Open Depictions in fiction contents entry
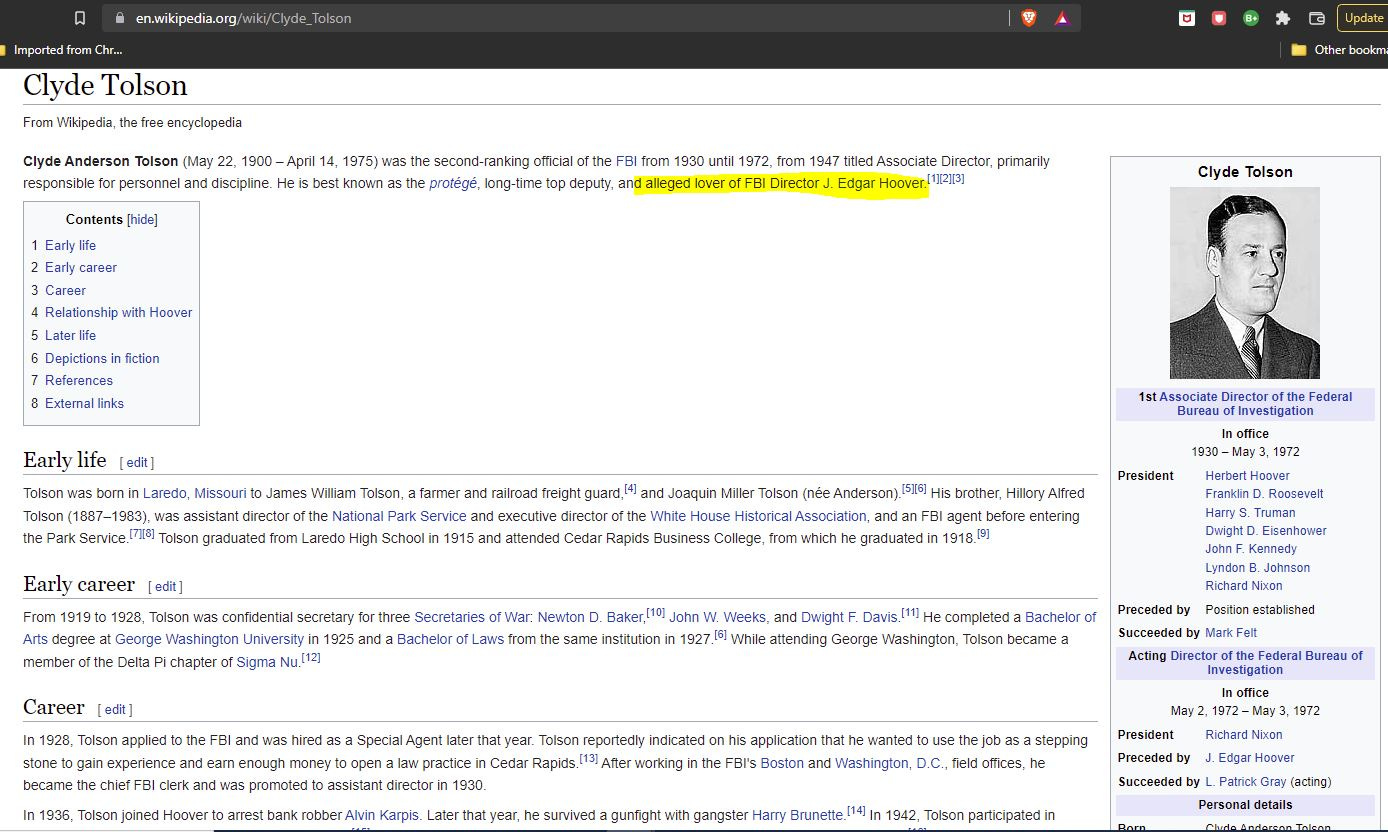Image resolution: width=1388 pixels, height=832 pixels. (102, 358)
